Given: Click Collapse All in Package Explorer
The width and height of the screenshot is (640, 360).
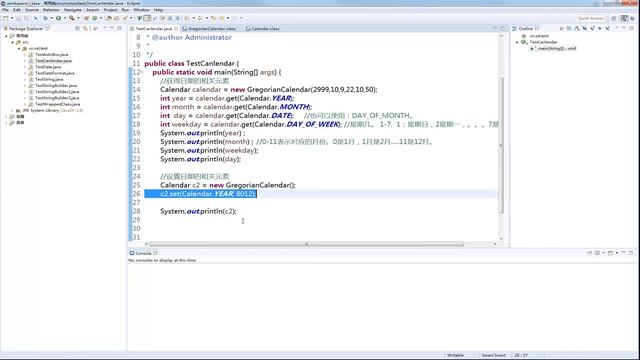Looking at the screenshot, I should point(77,28).
